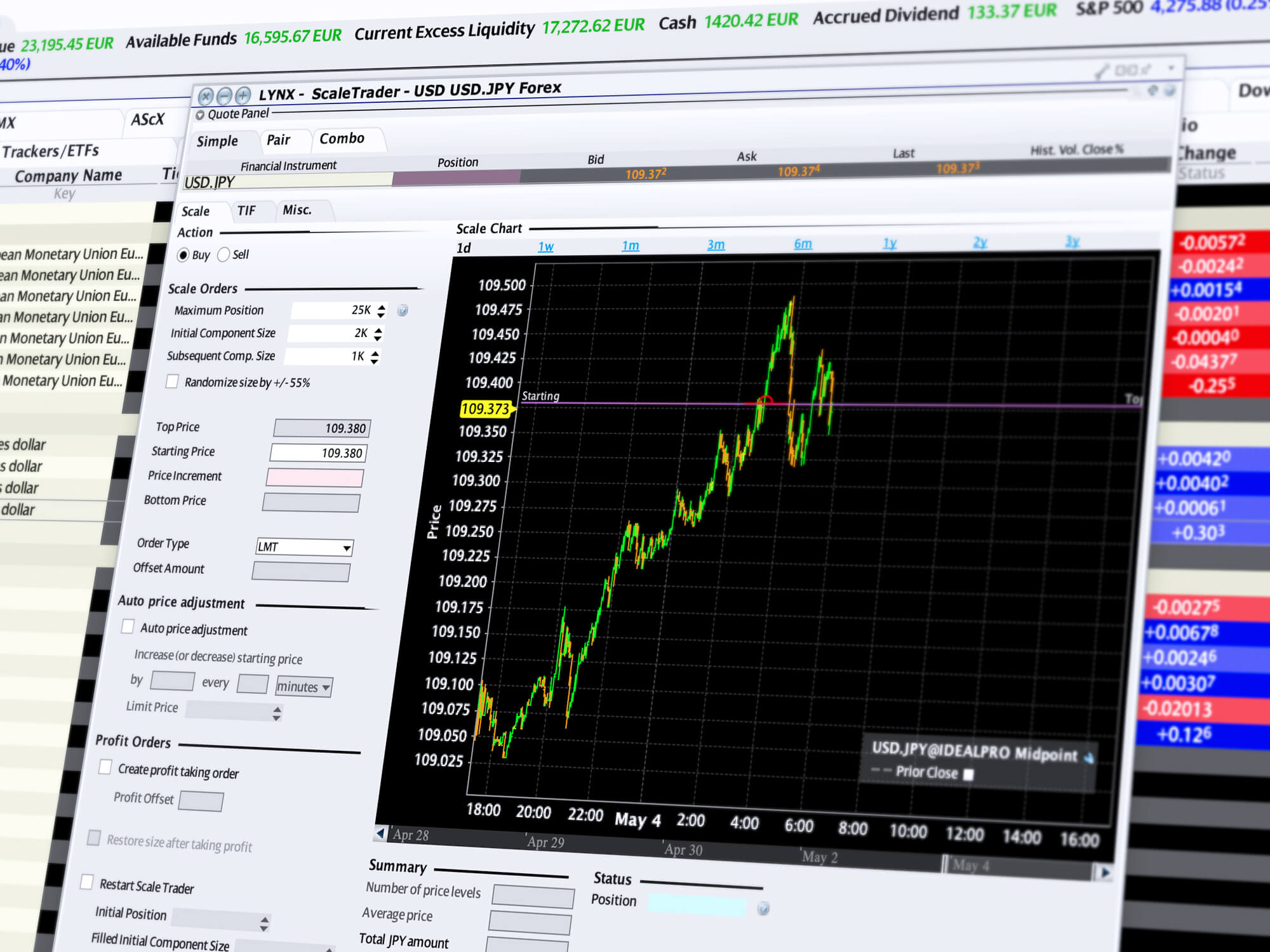Set chart range to 1y
Screen dimensions: 1270x952
(890, 243)
